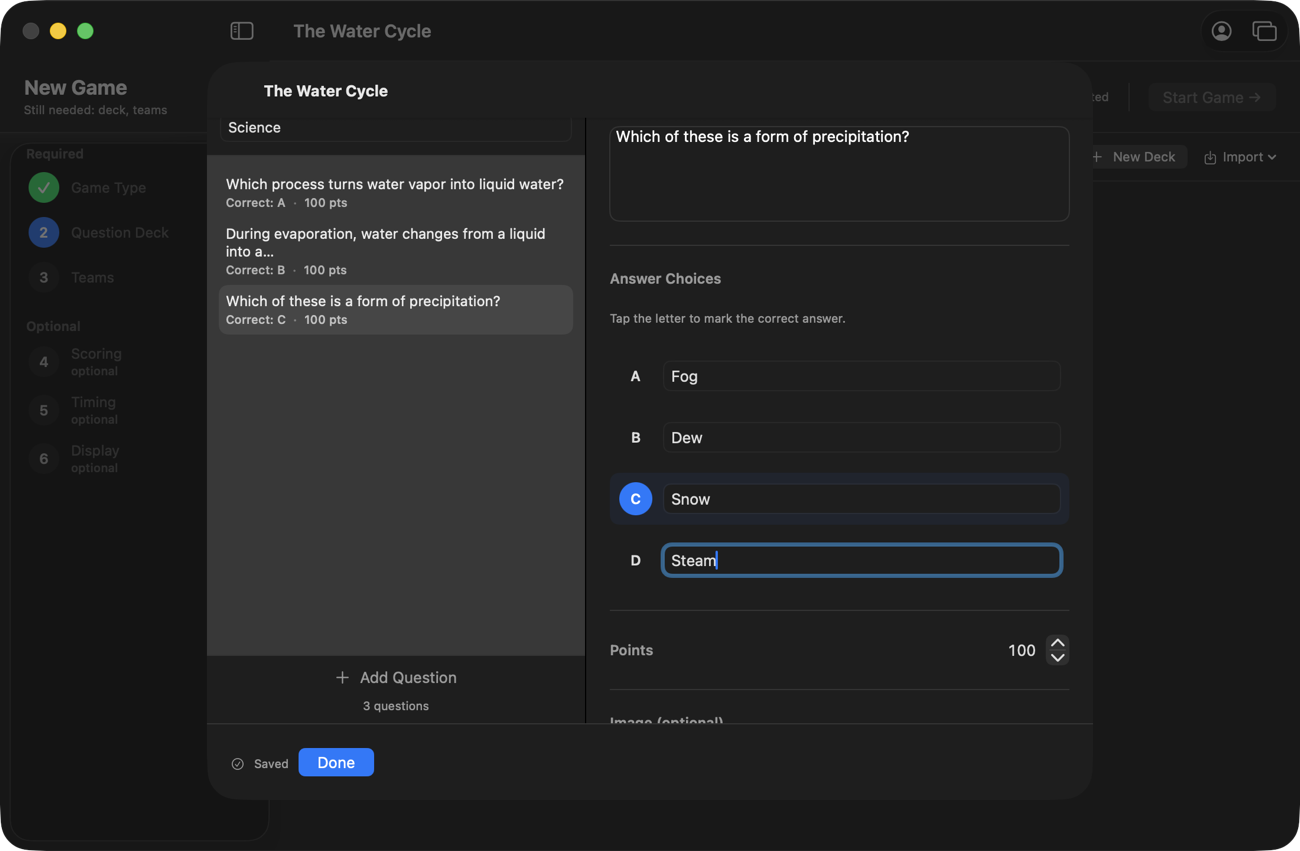Select step 2 Question Deck circle
The image size is (1300, 851).
[x=43, y=232]
